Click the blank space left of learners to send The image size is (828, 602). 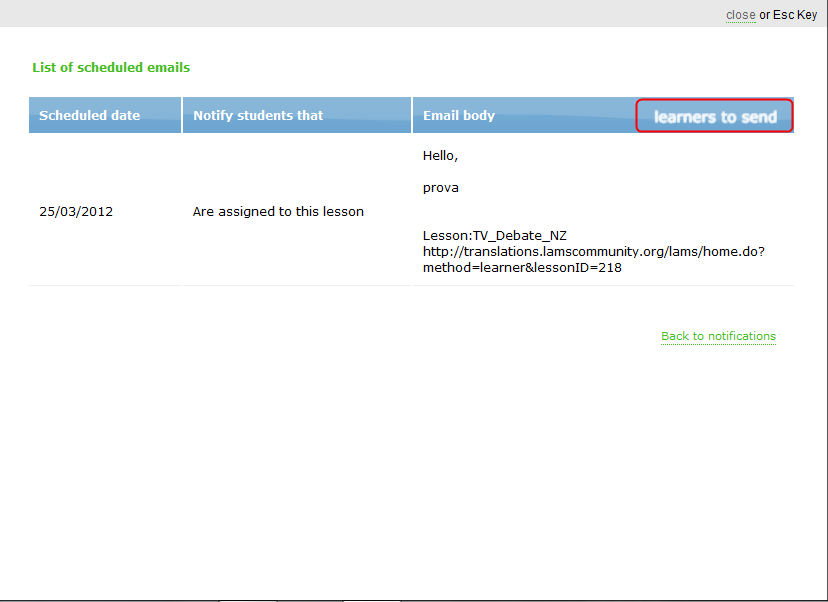point(570,115)
